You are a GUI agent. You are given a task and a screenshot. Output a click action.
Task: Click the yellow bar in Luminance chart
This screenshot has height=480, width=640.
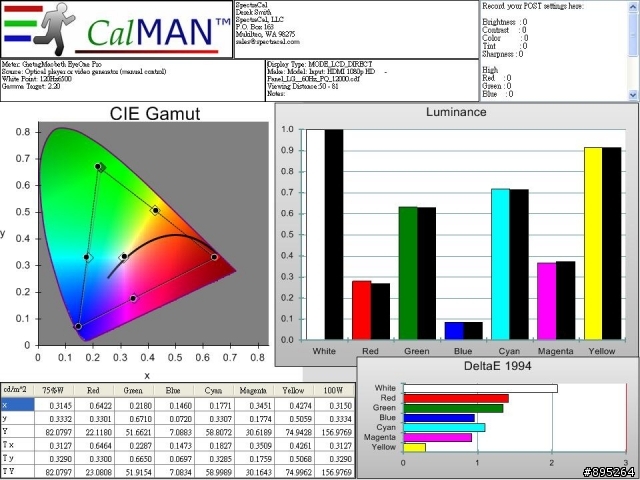coord(593,244)
